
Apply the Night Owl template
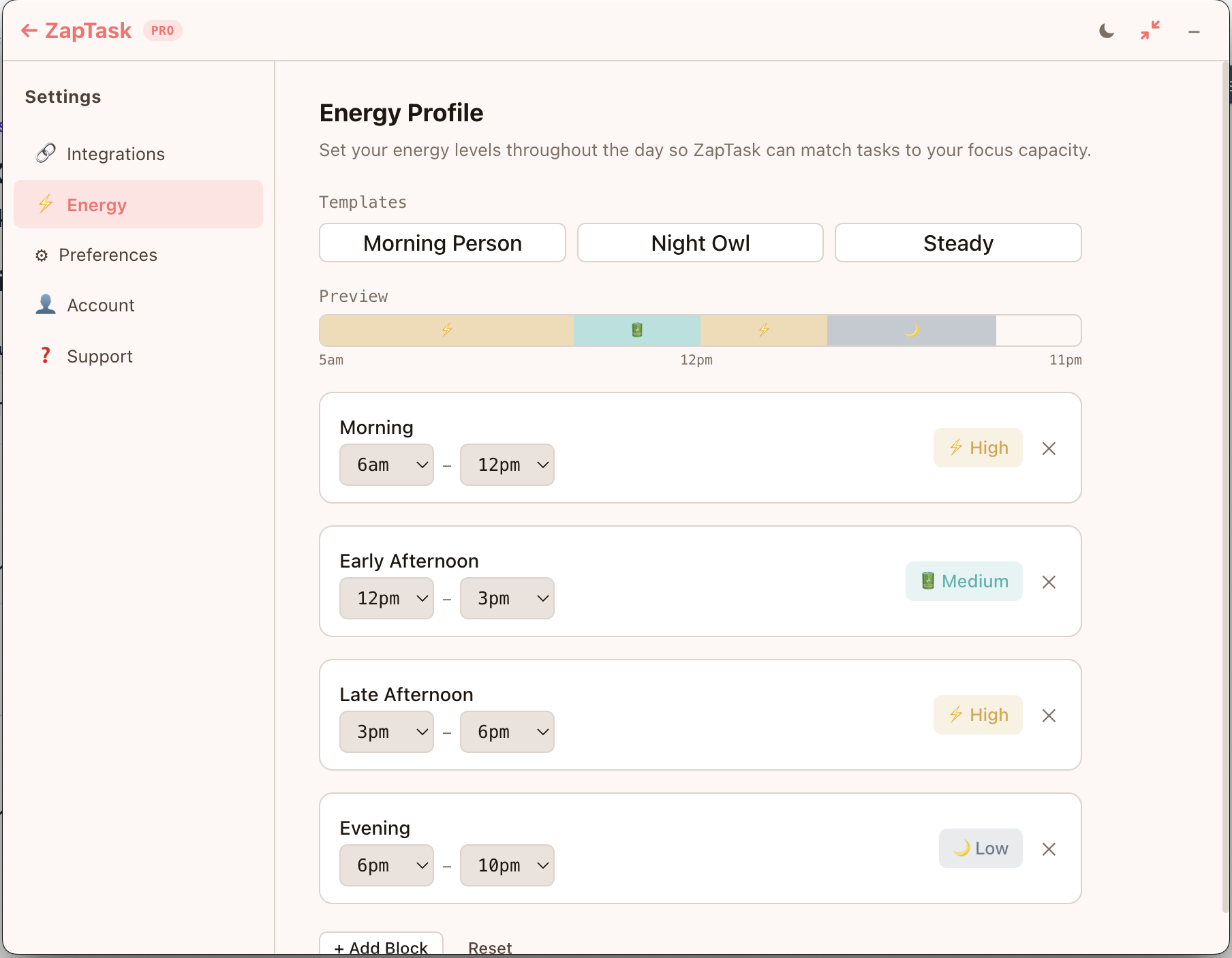(x=700, y=243)
